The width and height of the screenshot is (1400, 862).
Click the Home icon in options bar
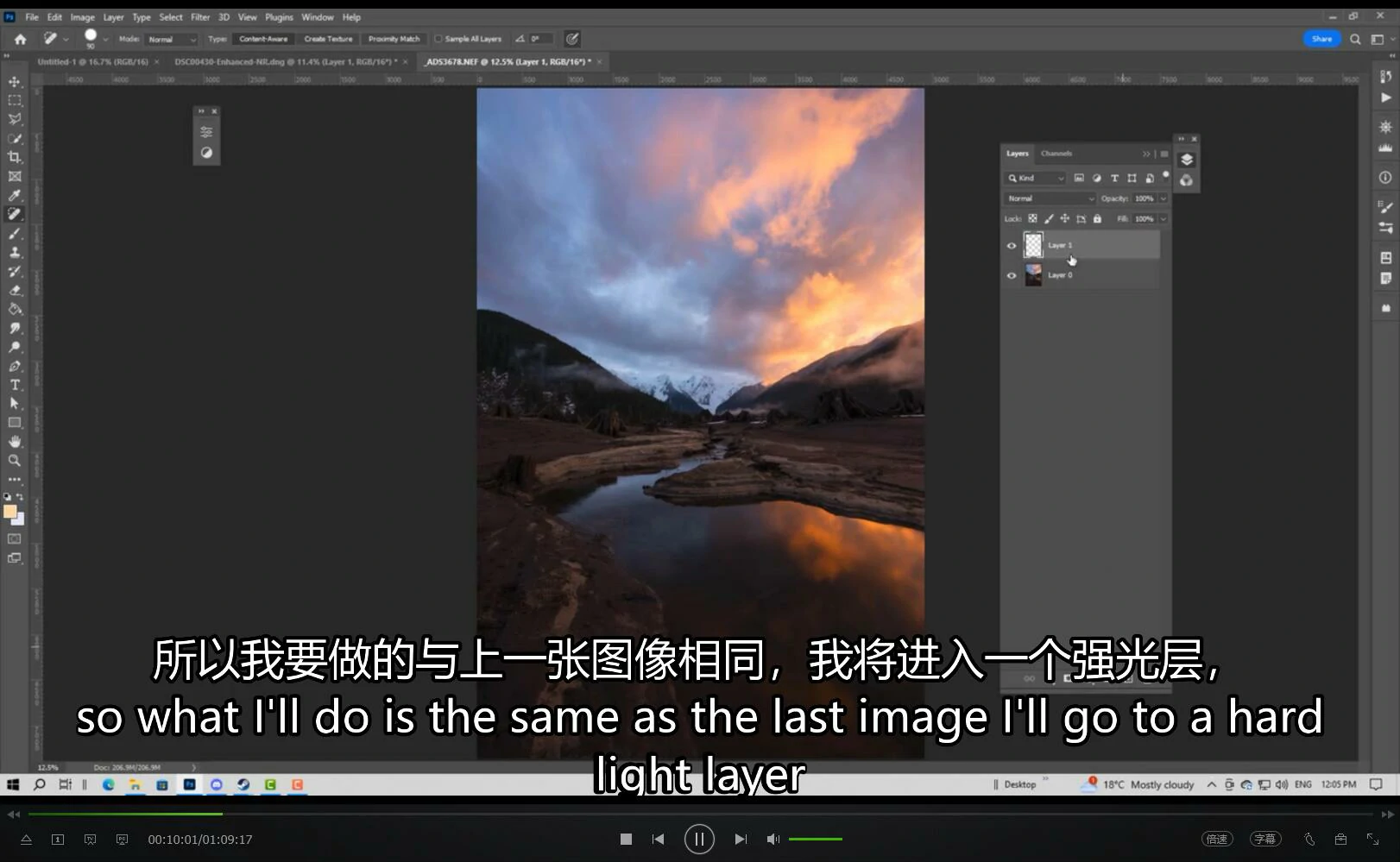click(21, 39)
